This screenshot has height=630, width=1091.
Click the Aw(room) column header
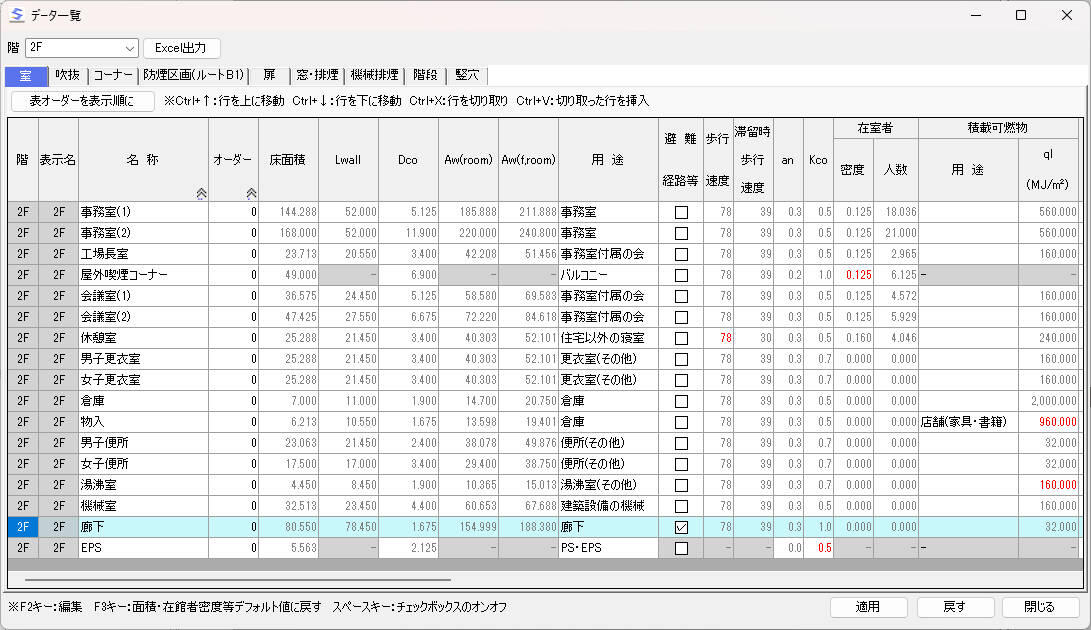point(468,159)
